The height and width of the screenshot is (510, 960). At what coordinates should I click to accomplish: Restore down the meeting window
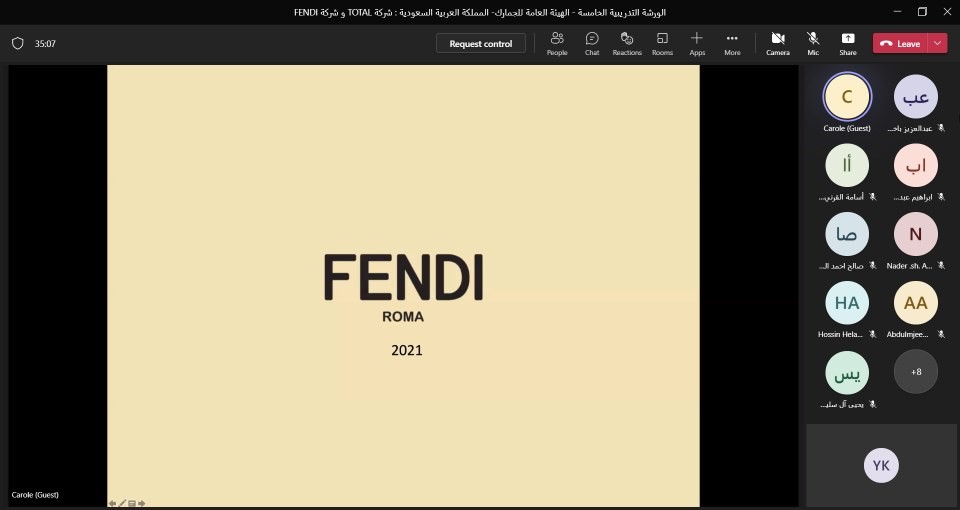click(x=923, y=12)
